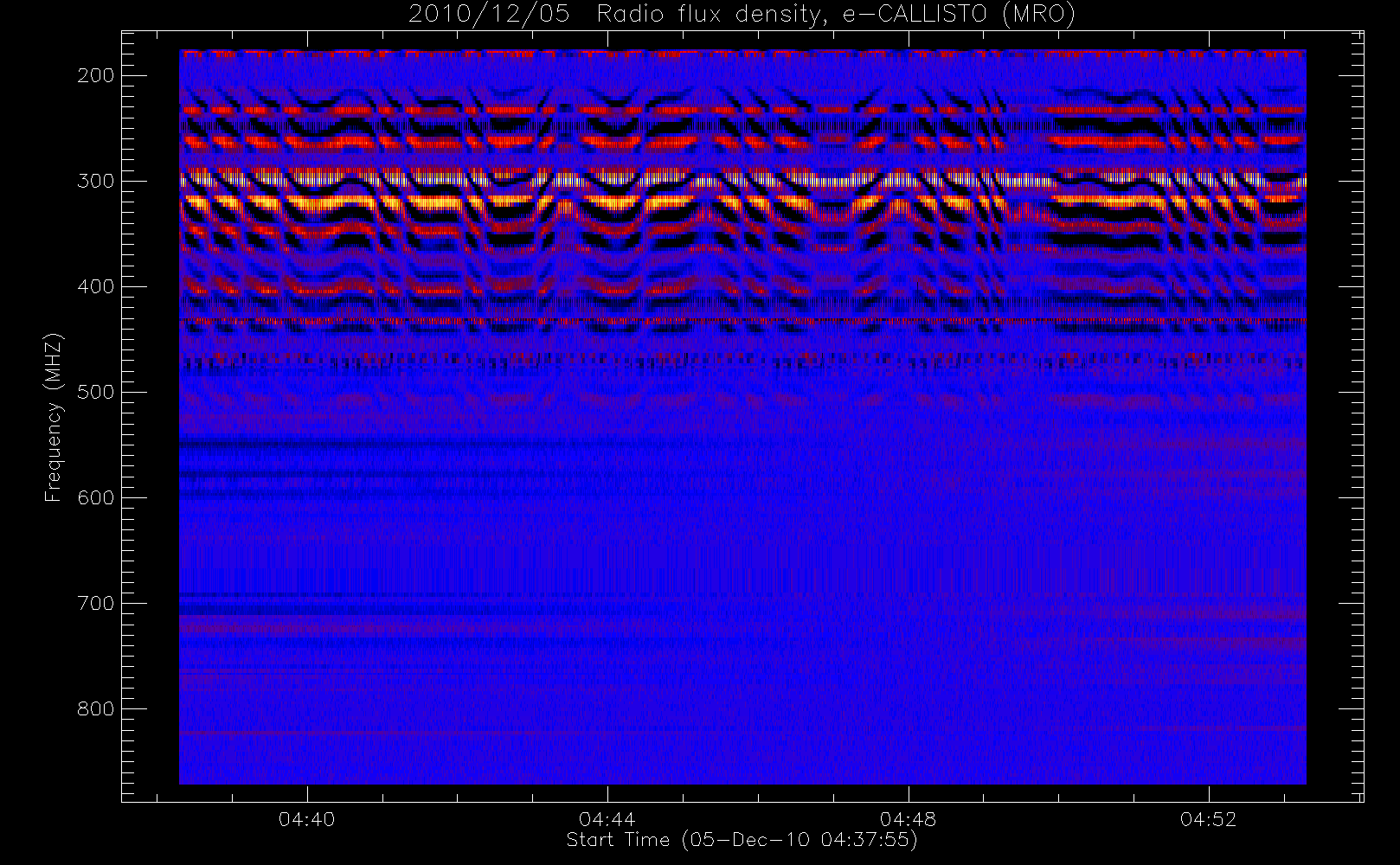Click the 04:48 time tick label
Viewport: 1400px width, 865px height.
(909, 819)
